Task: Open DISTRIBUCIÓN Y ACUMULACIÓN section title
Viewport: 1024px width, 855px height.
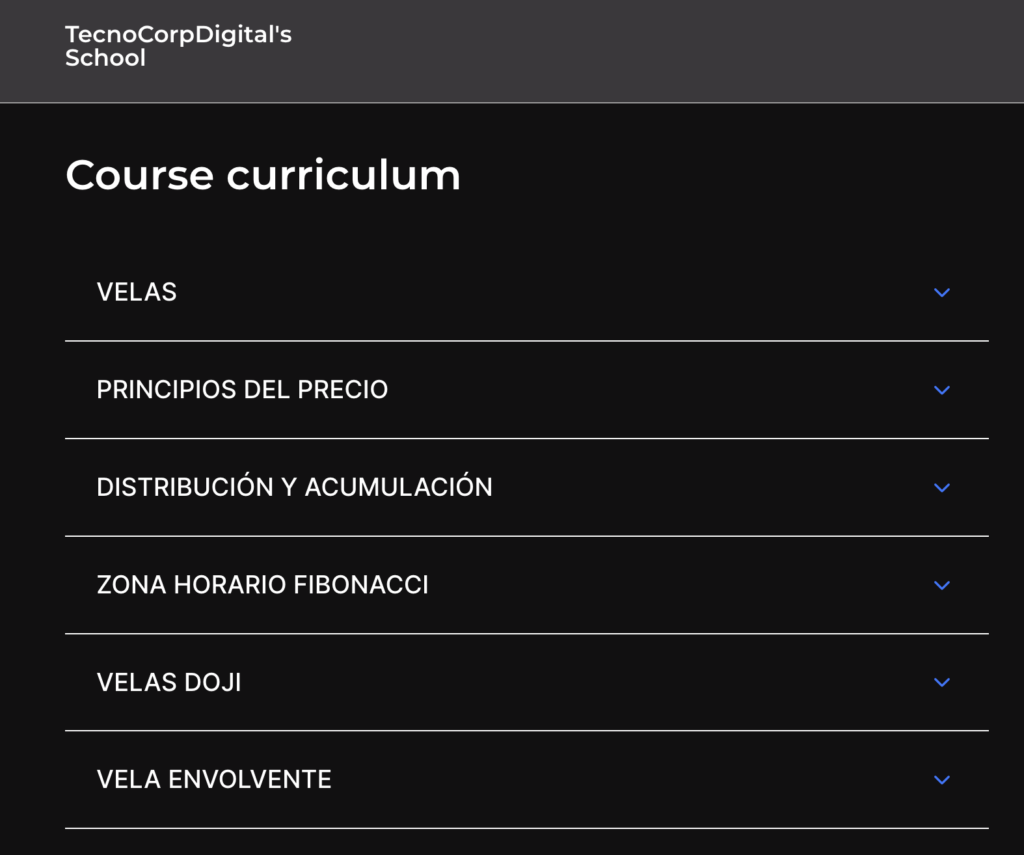Action: 295,486
